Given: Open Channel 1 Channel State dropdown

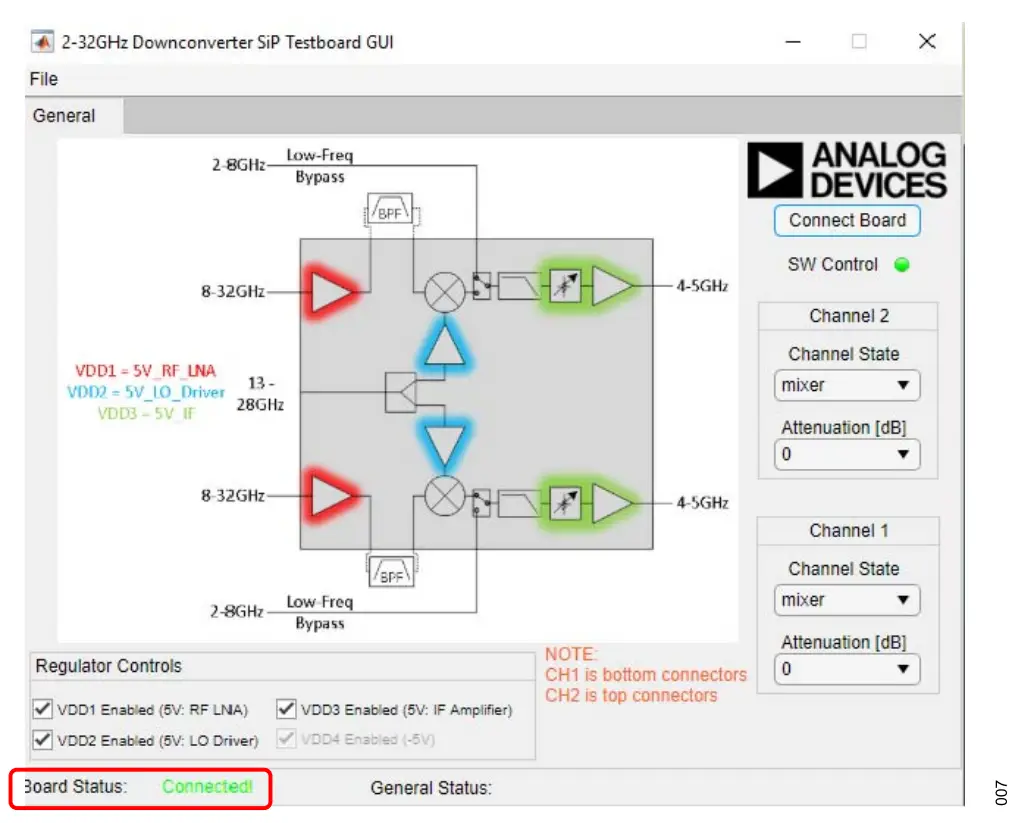Looking at the screenshot, I should (x=846, y=600).
